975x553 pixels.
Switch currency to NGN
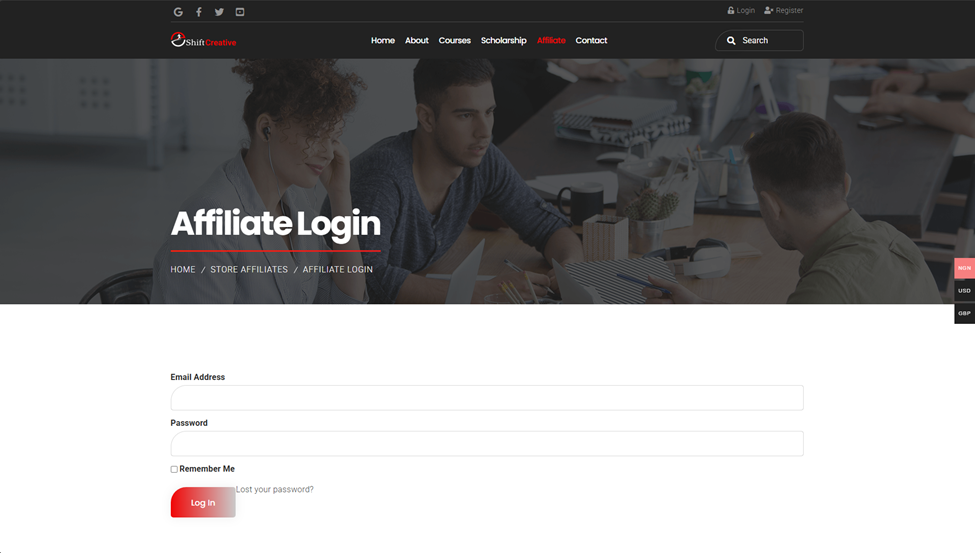pyautogui.click(x=964, y=268)
